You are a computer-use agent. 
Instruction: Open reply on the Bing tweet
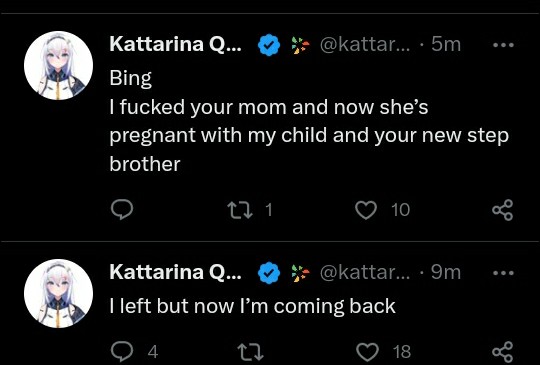point(122,210)
